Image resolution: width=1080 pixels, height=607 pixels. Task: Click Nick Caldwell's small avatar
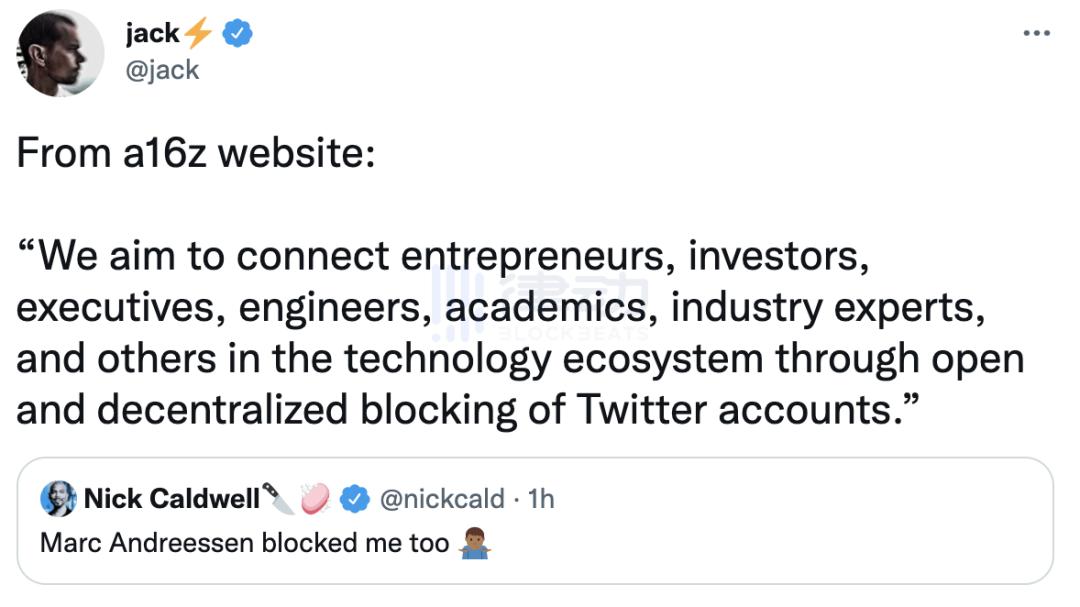click(x=58, y=498)
